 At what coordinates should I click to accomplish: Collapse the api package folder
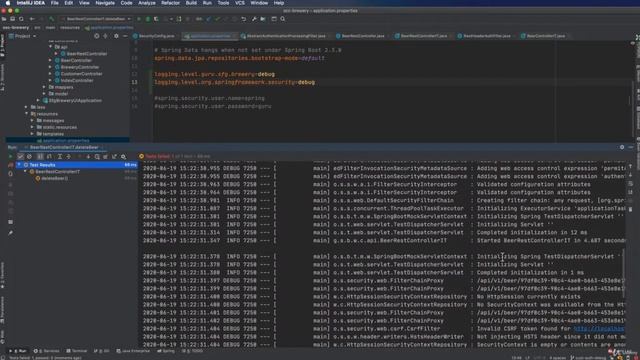(51, 47)
